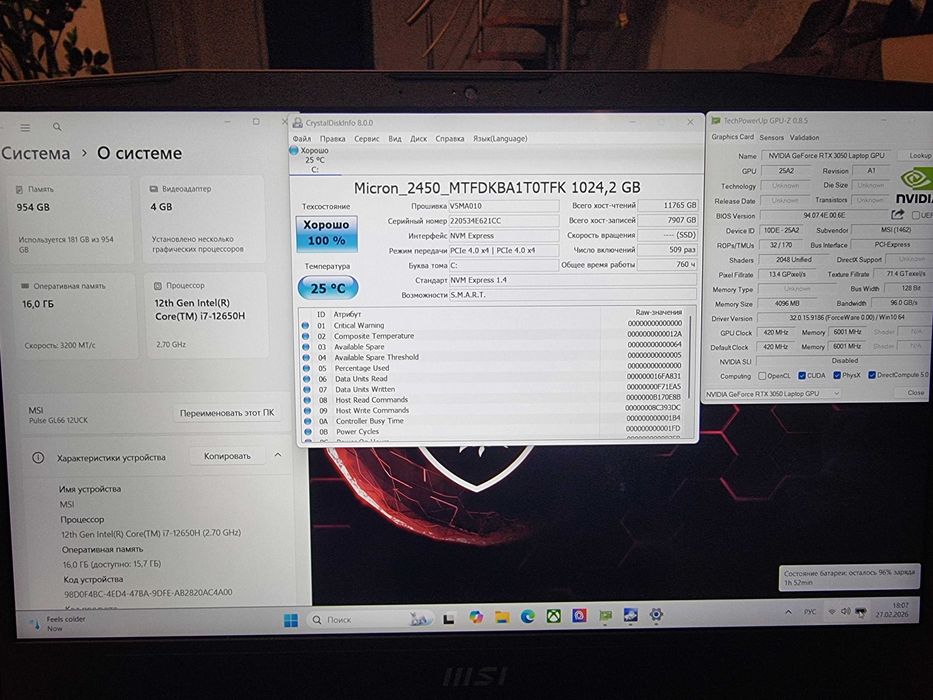The height and width of the screenshot is (700, 933).
Task: Open the GPU selection dropdown in GPU-Z
Action: tap(772, 394)
